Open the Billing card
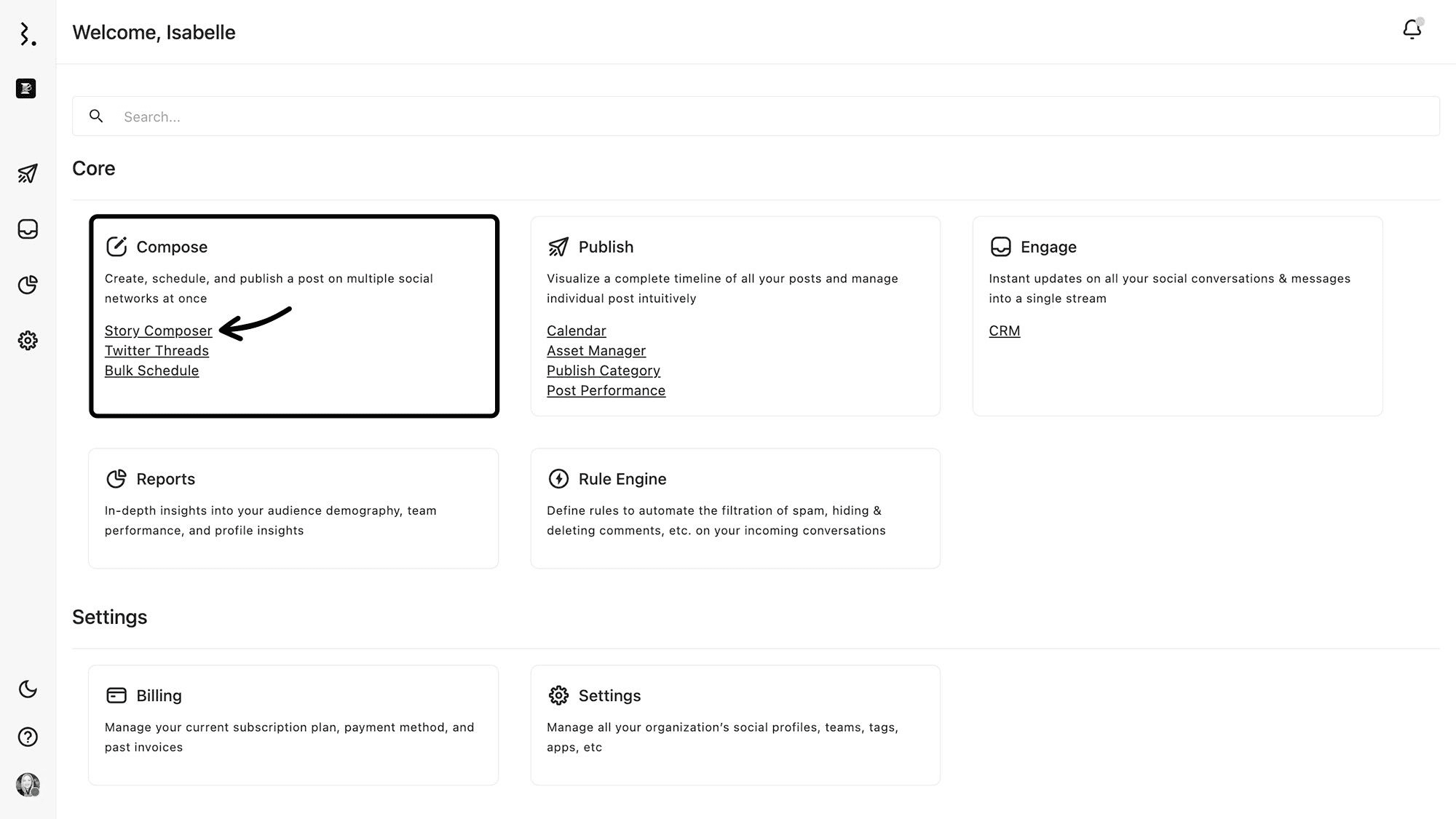 tap(293, 724)
